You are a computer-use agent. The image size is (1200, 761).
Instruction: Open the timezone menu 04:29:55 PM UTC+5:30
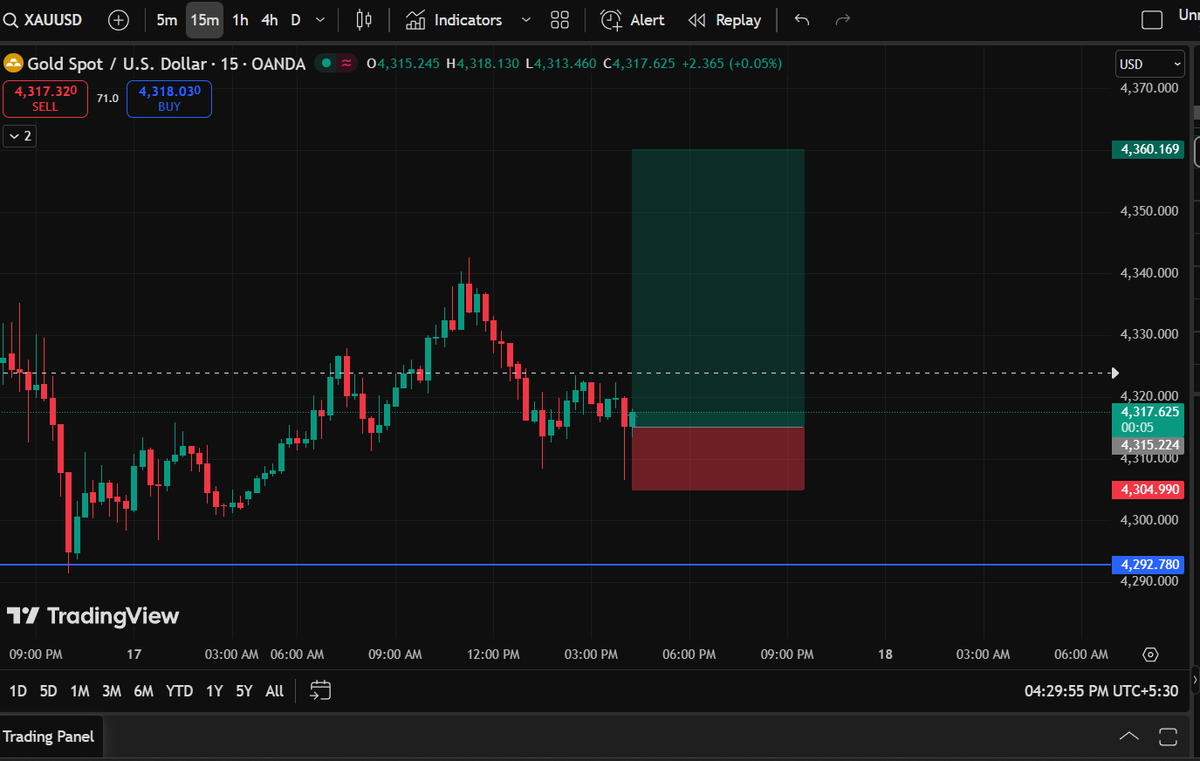pos(1101,691)
